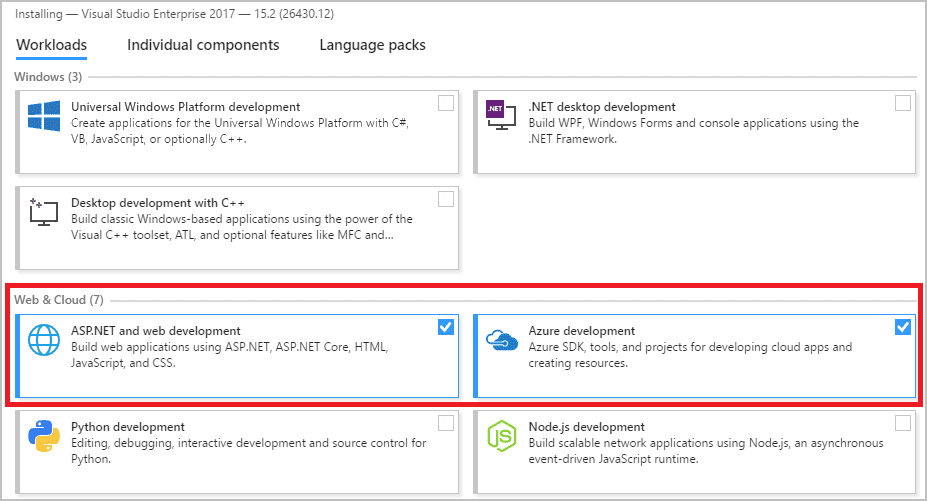The height and width of the screenshot is (501, 927).
Task: Click the Python development logo icon
Action: [x=44, y=437]
